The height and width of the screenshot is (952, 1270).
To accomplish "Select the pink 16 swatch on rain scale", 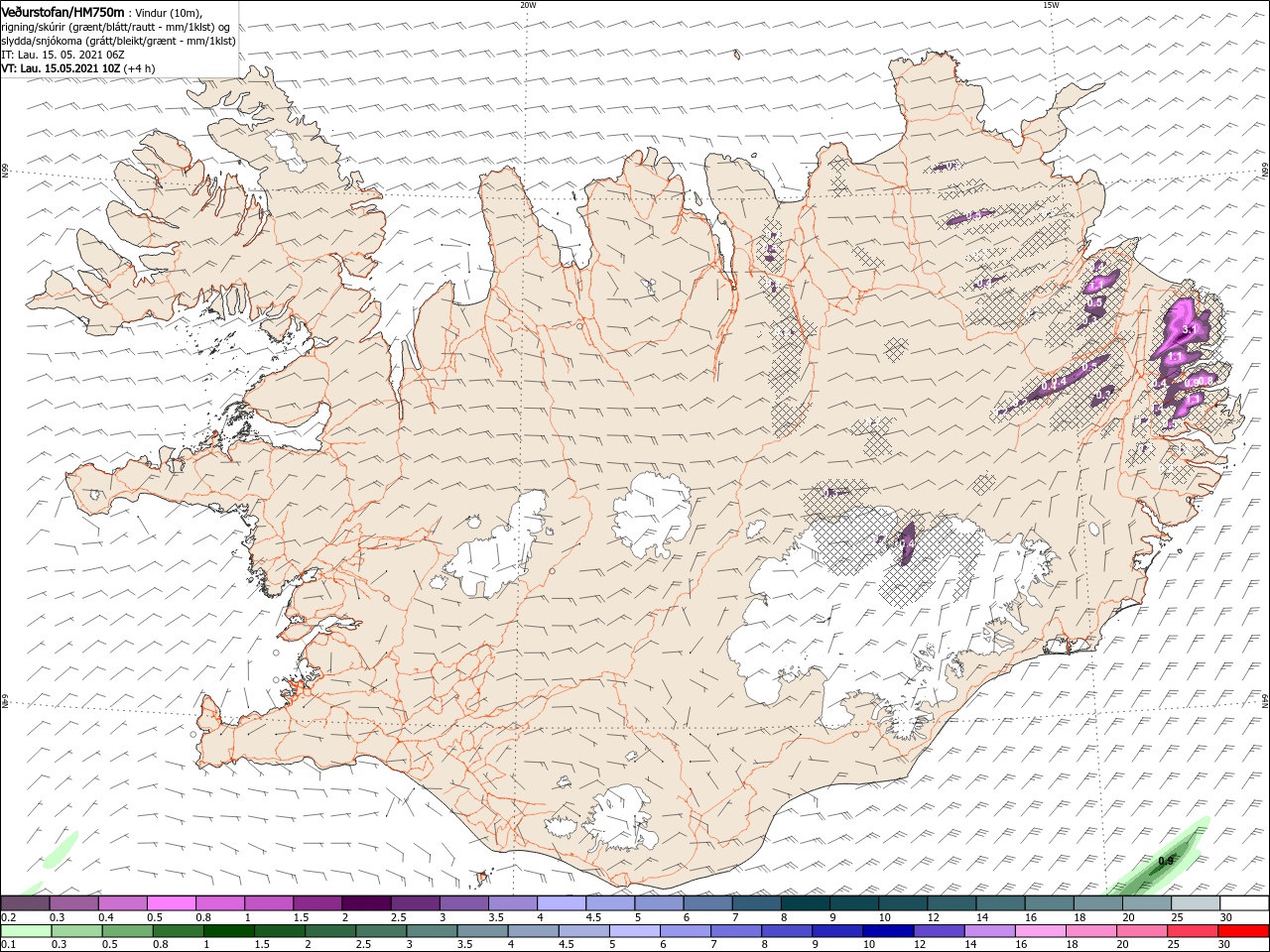I will [1042, 931].
